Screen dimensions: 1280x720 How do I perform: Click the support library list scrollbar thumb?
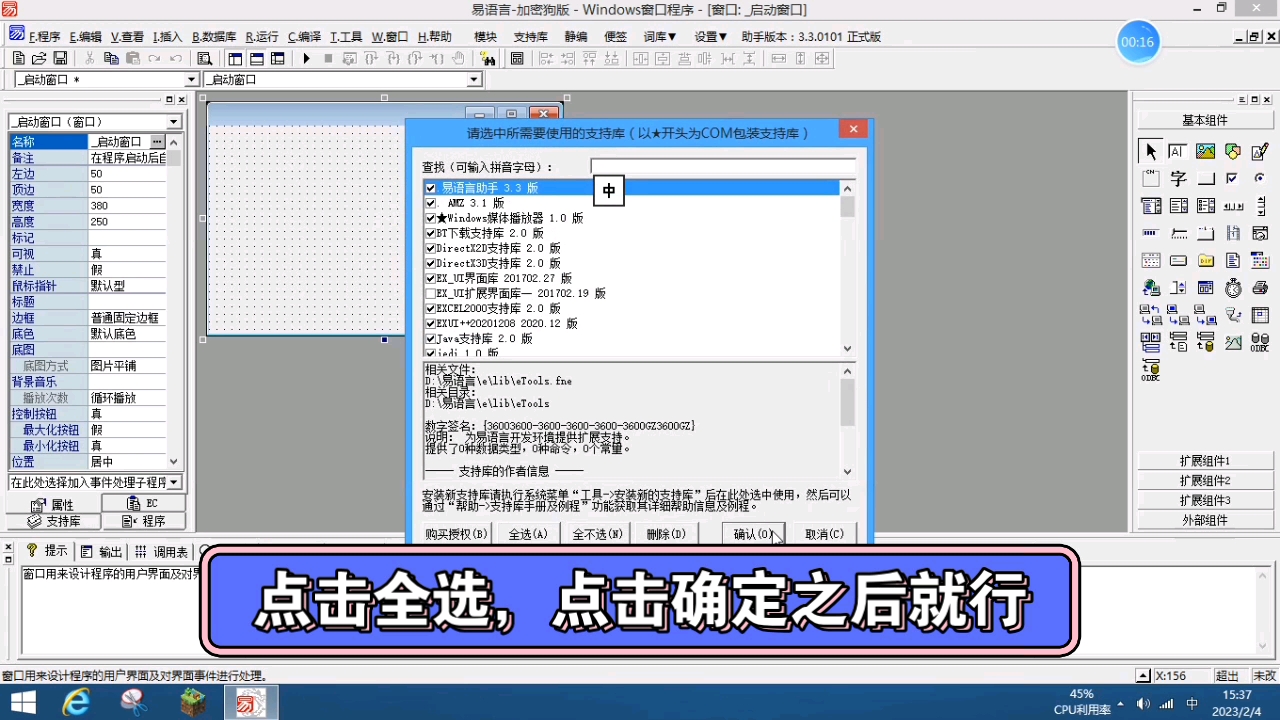click(x=848, y=206)
